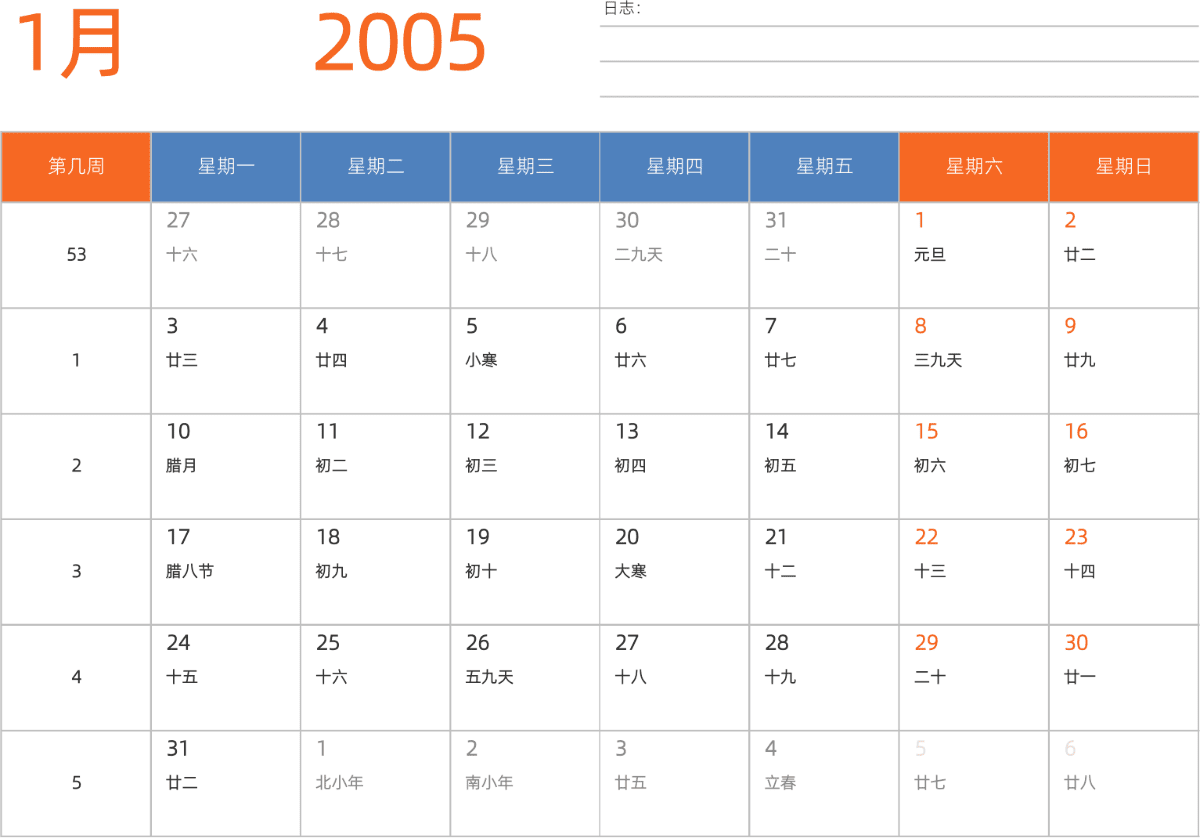
Task: Select Sunday date 9 labeled 廿九
Action: (x=1124, y=361)
